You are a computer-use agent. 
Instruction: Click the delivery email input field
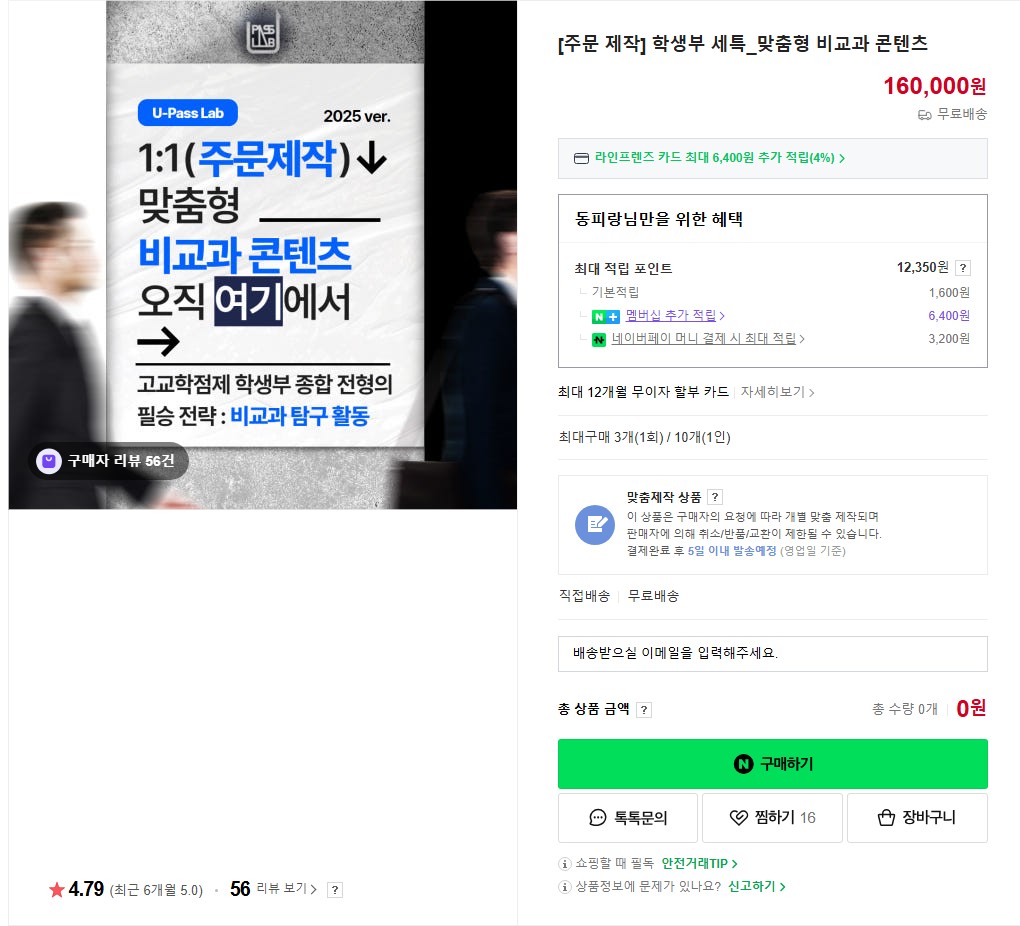point(772,653)
